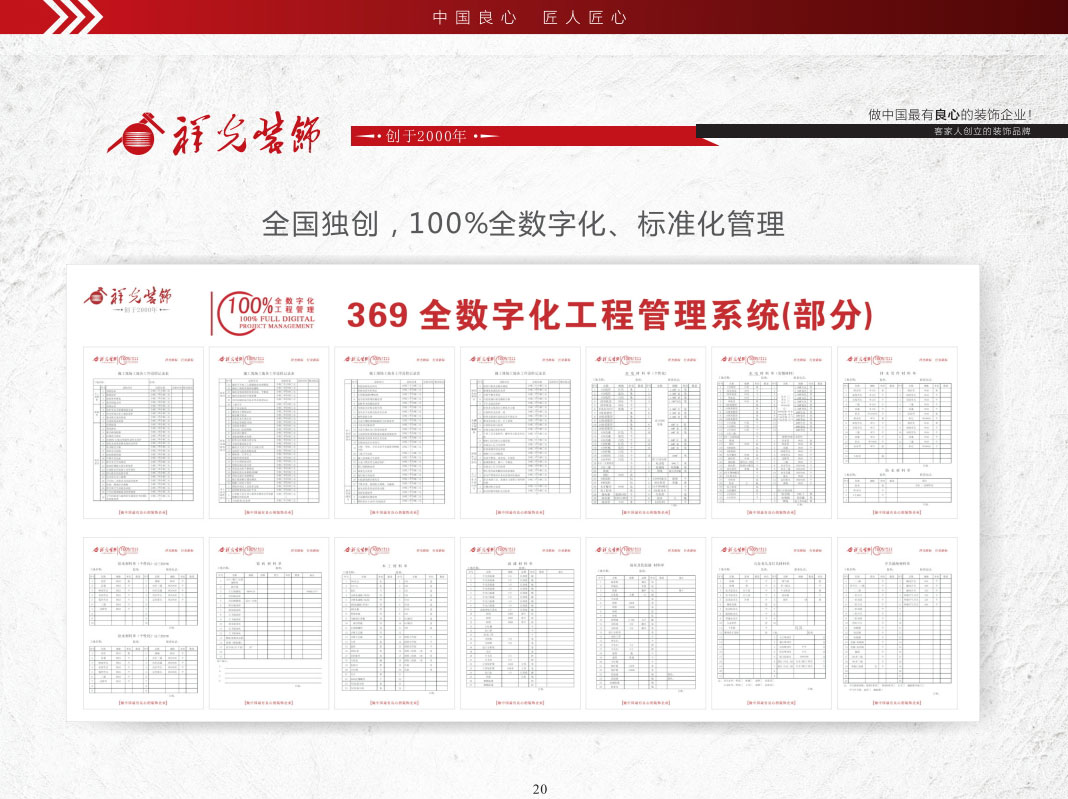Viewport: 1068px width, 799px height.
Task: Click the 创于2000年 red ribbon
Action: click(x=534, y=136)
